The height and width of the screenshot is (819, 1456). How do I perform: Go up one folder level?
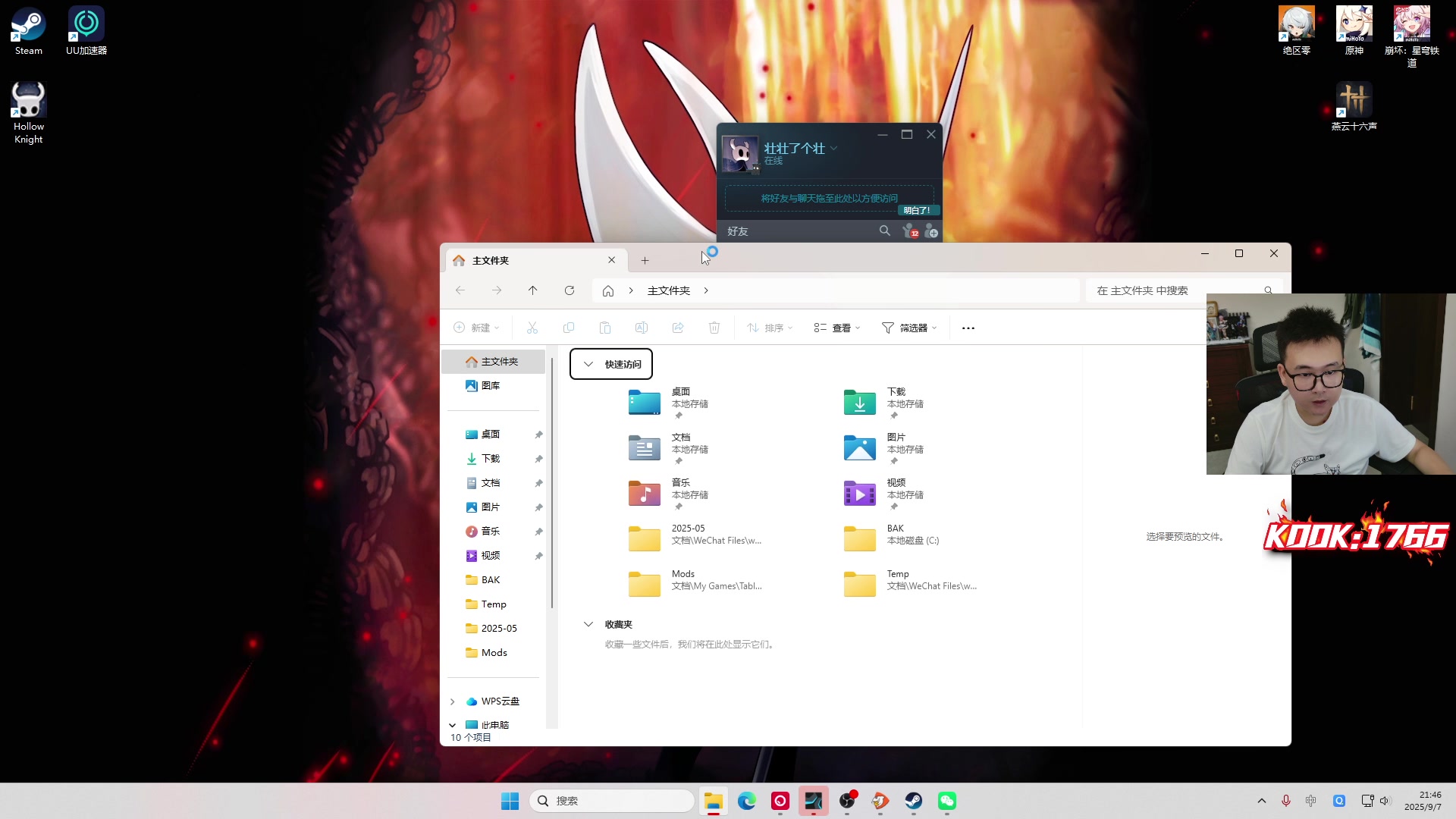(x=533, y=290)
